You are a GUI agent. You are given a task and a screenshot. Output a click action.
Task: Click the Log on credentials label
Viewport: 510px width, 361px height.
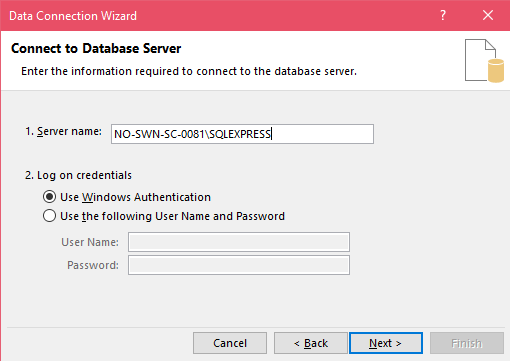pyautogui.click(x=78, y=175)
